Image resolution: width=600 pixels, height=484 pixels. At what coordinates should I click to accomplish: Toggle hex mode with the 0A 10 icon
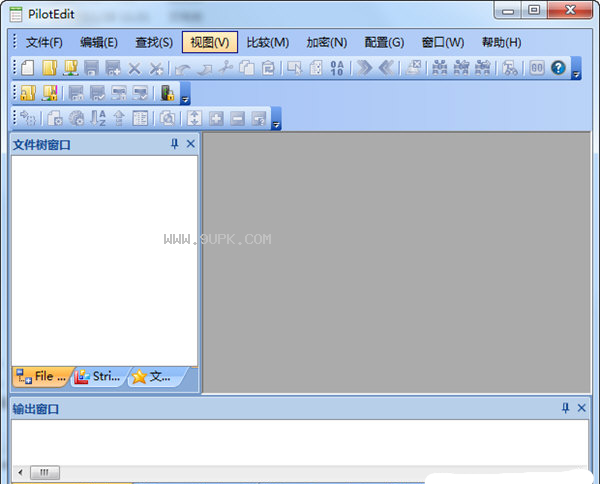[x=337, y=68]
